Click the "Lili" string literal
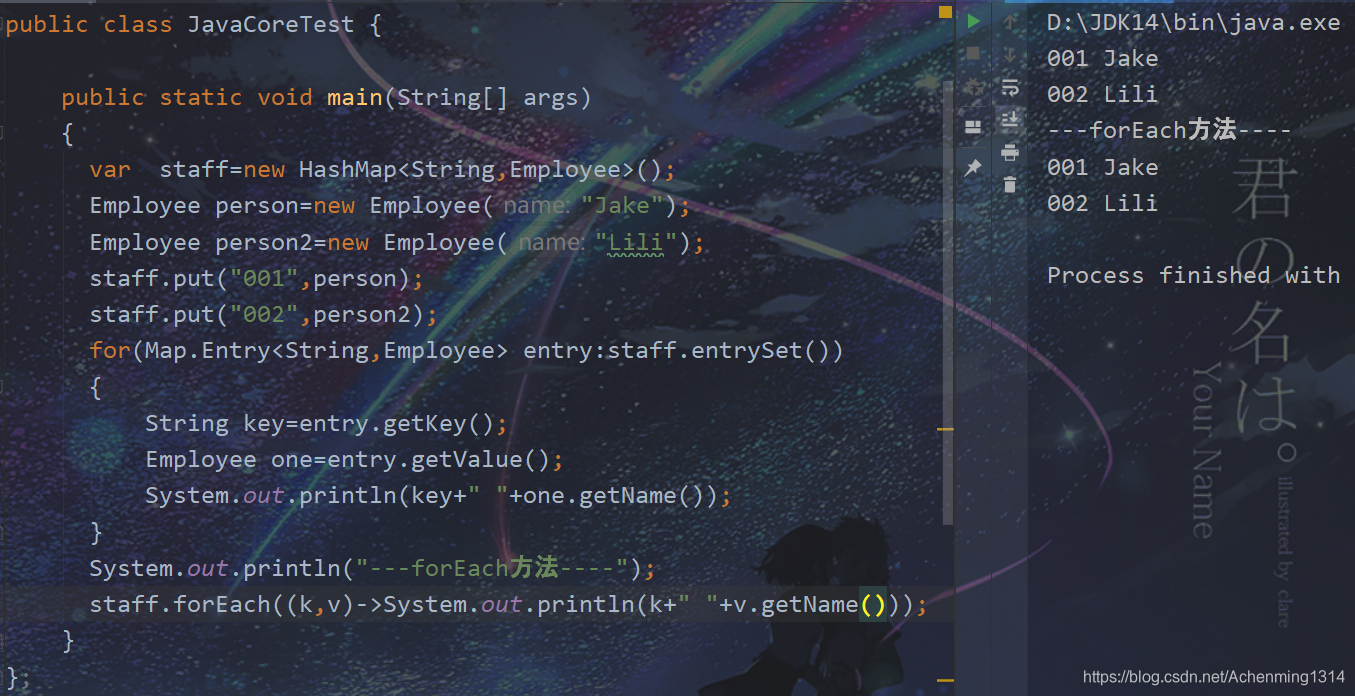The height and width of the screenshot is (696, 1355). tap(636, 242)
